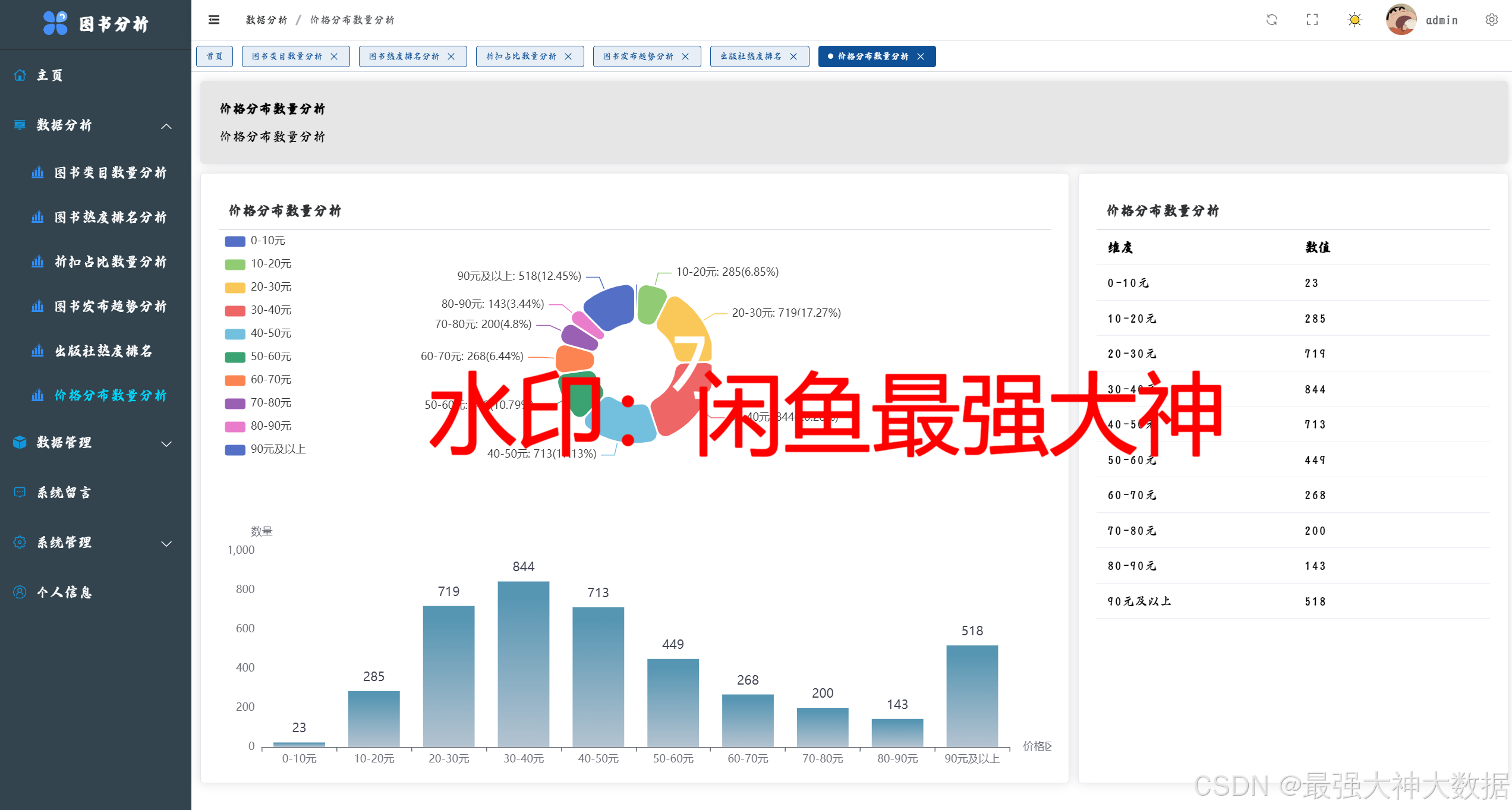1512x810 pixels.
Task: Close the 图书热度排名分析 tab
Action: point(451,56)
